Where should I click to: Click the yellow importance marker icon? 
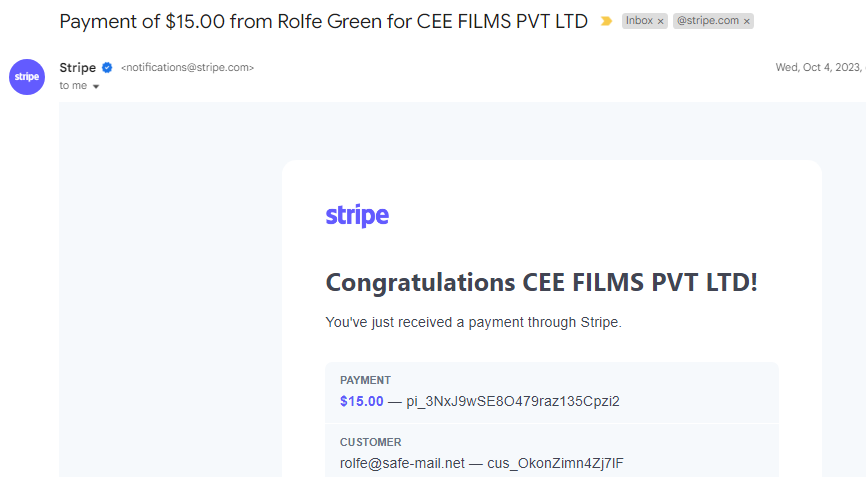tap(606, 21)
